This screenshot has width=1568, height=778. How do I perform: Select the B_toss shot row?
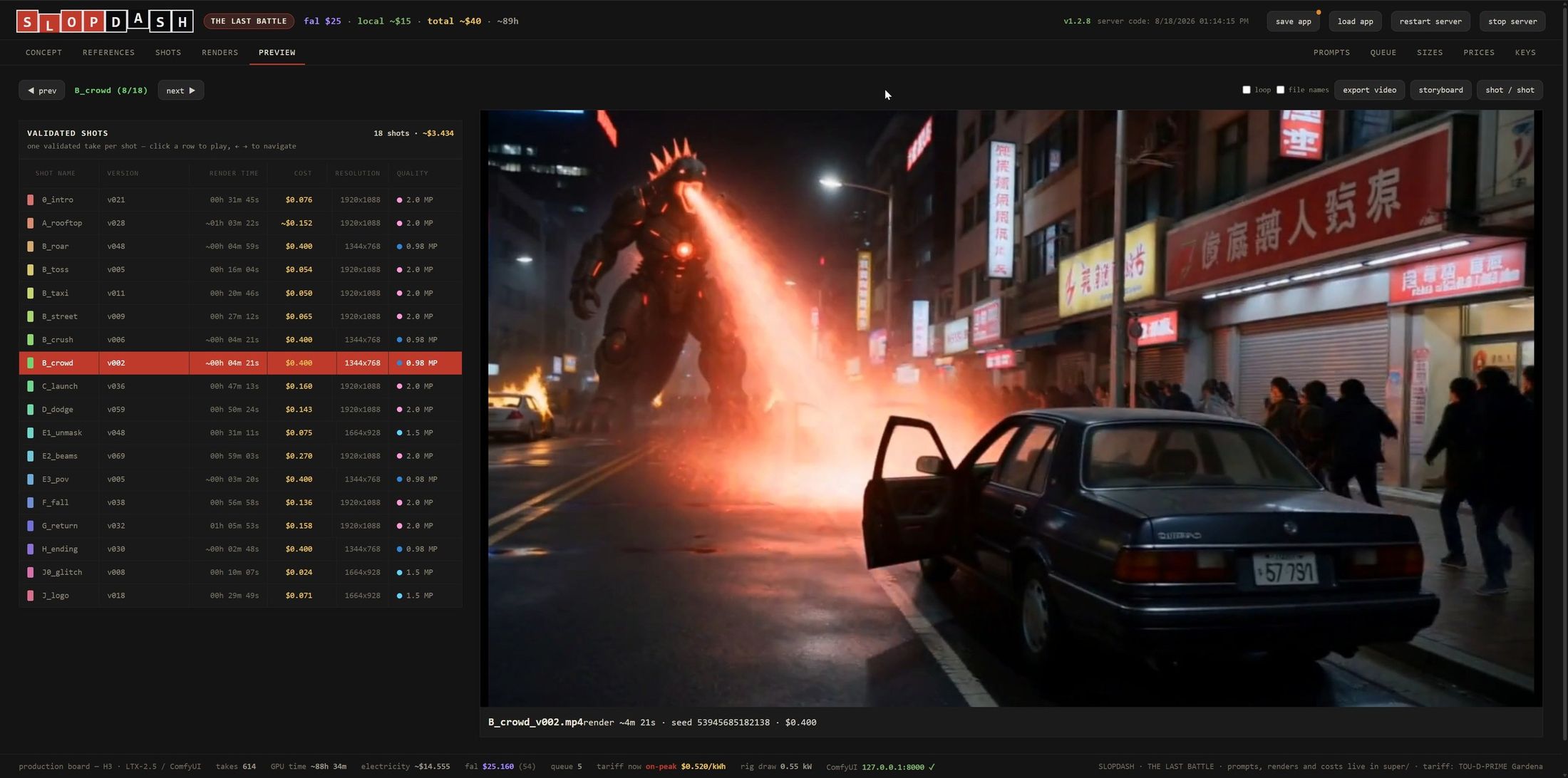pos(240,269)
